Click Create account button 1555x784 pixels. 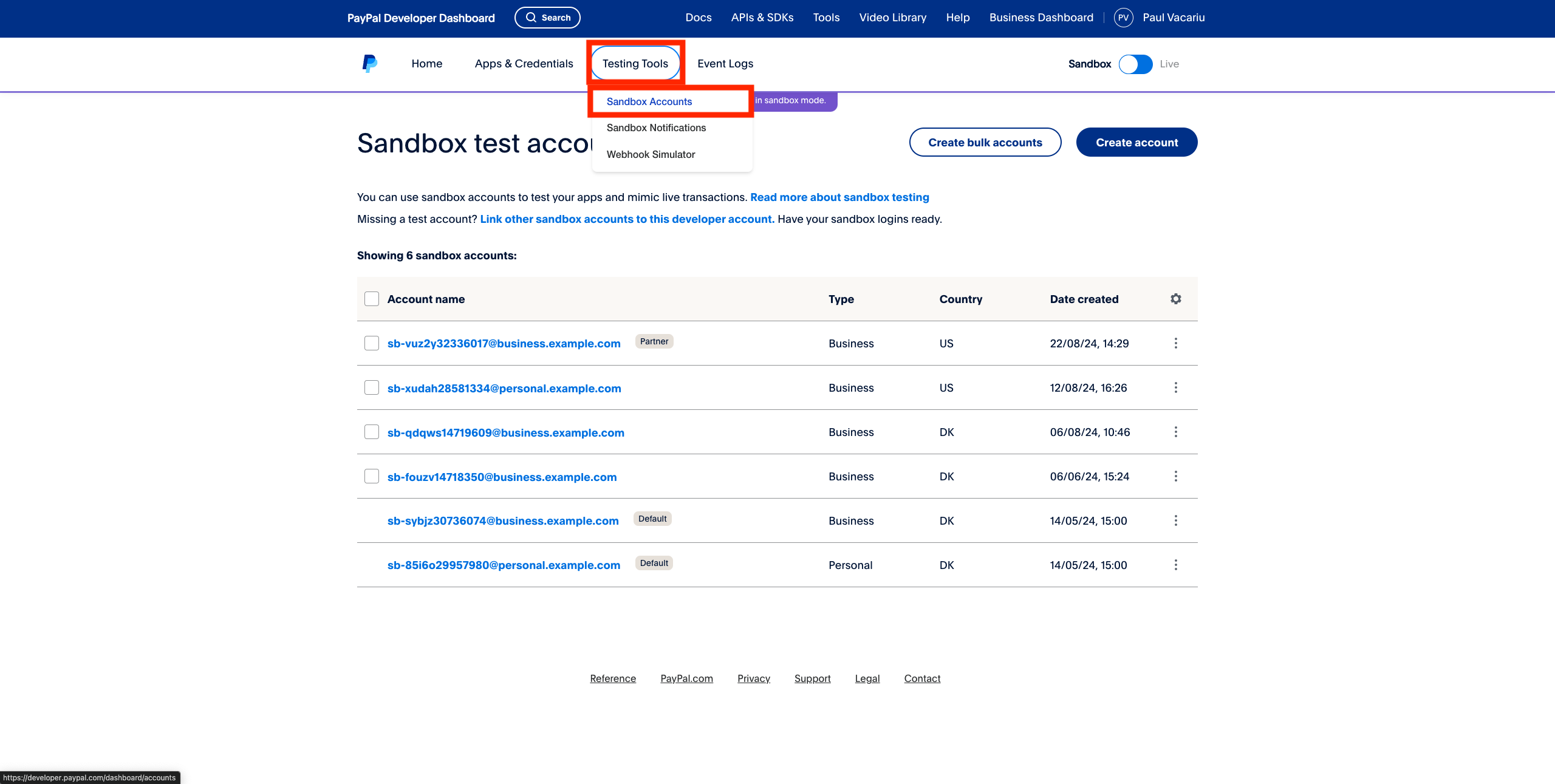[x=1137, y=142]
